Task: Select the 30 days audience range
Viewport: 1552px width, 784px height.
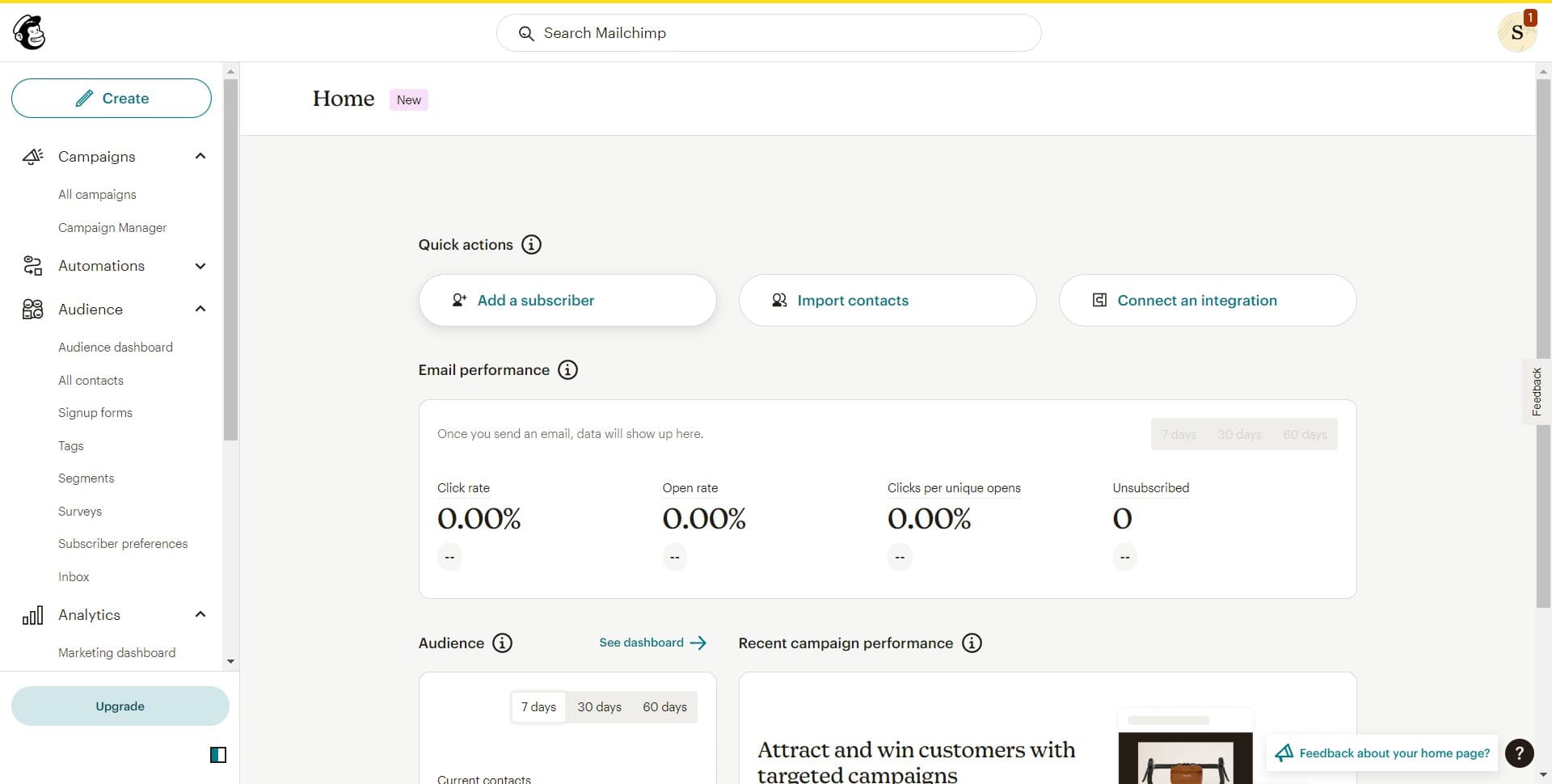Action: click(x=599, y=707)
